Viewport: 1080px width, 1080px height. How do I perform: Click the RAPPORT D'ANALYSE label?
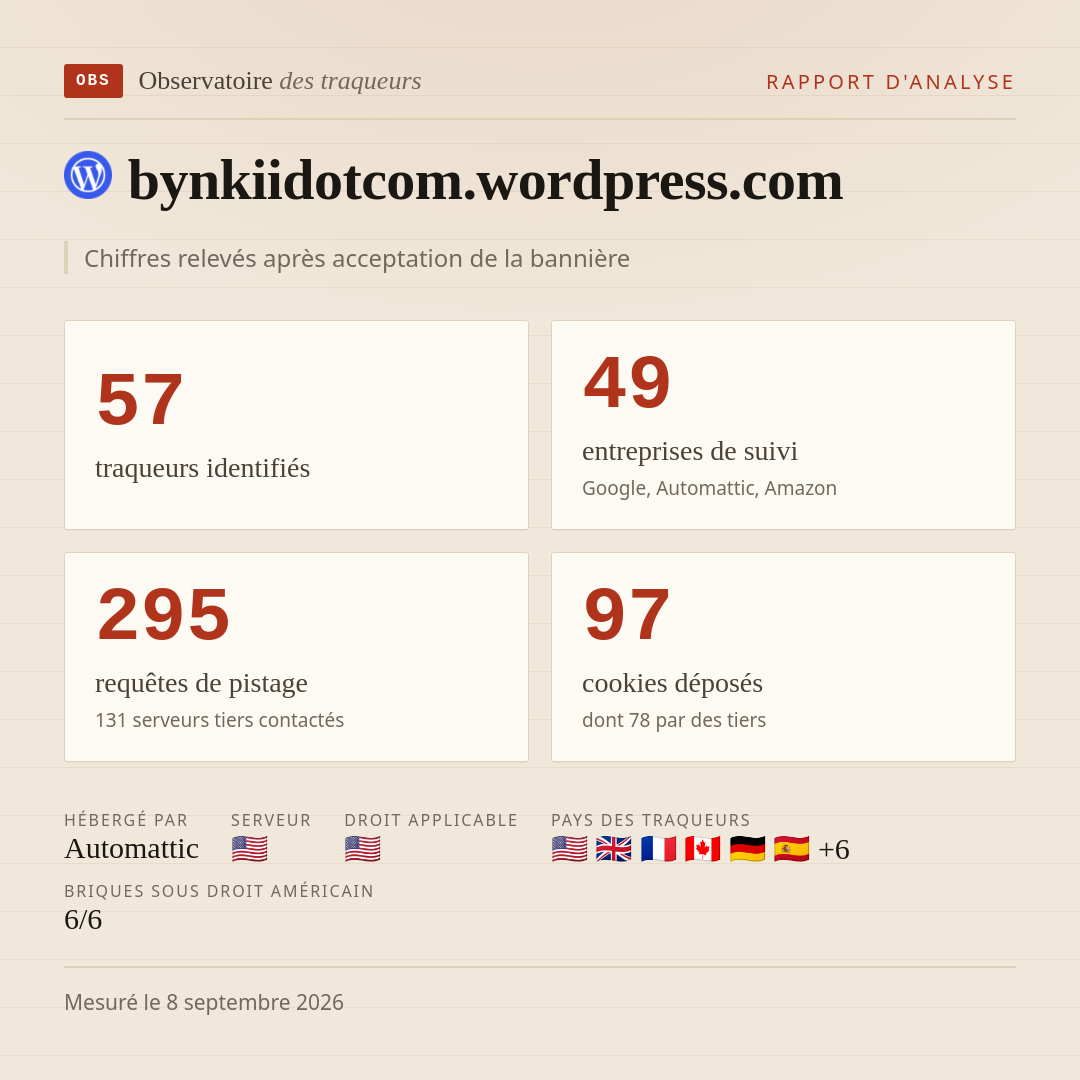click(891, 82)
